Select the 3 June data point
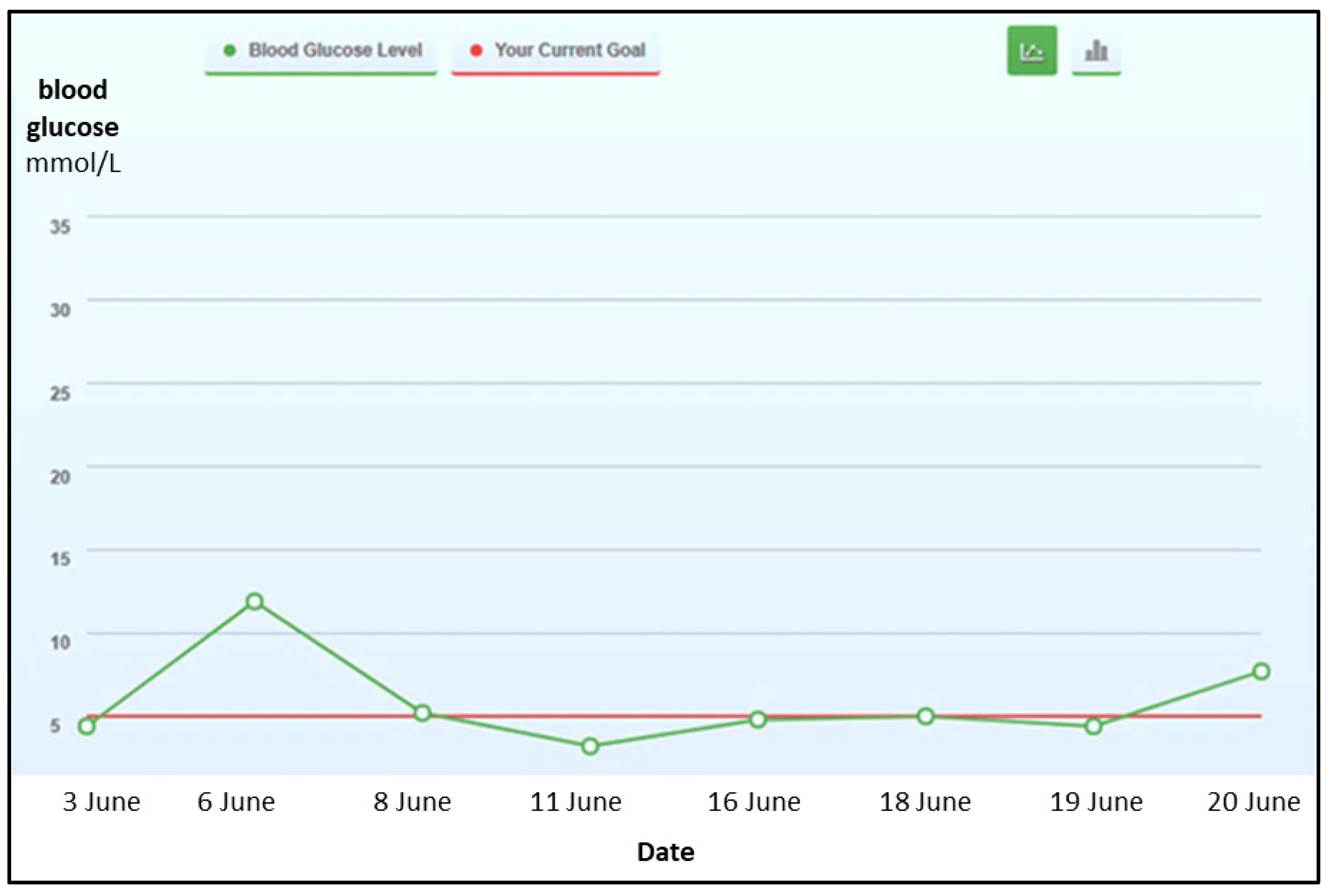1331x896 pixels. (x=87, y=726)
